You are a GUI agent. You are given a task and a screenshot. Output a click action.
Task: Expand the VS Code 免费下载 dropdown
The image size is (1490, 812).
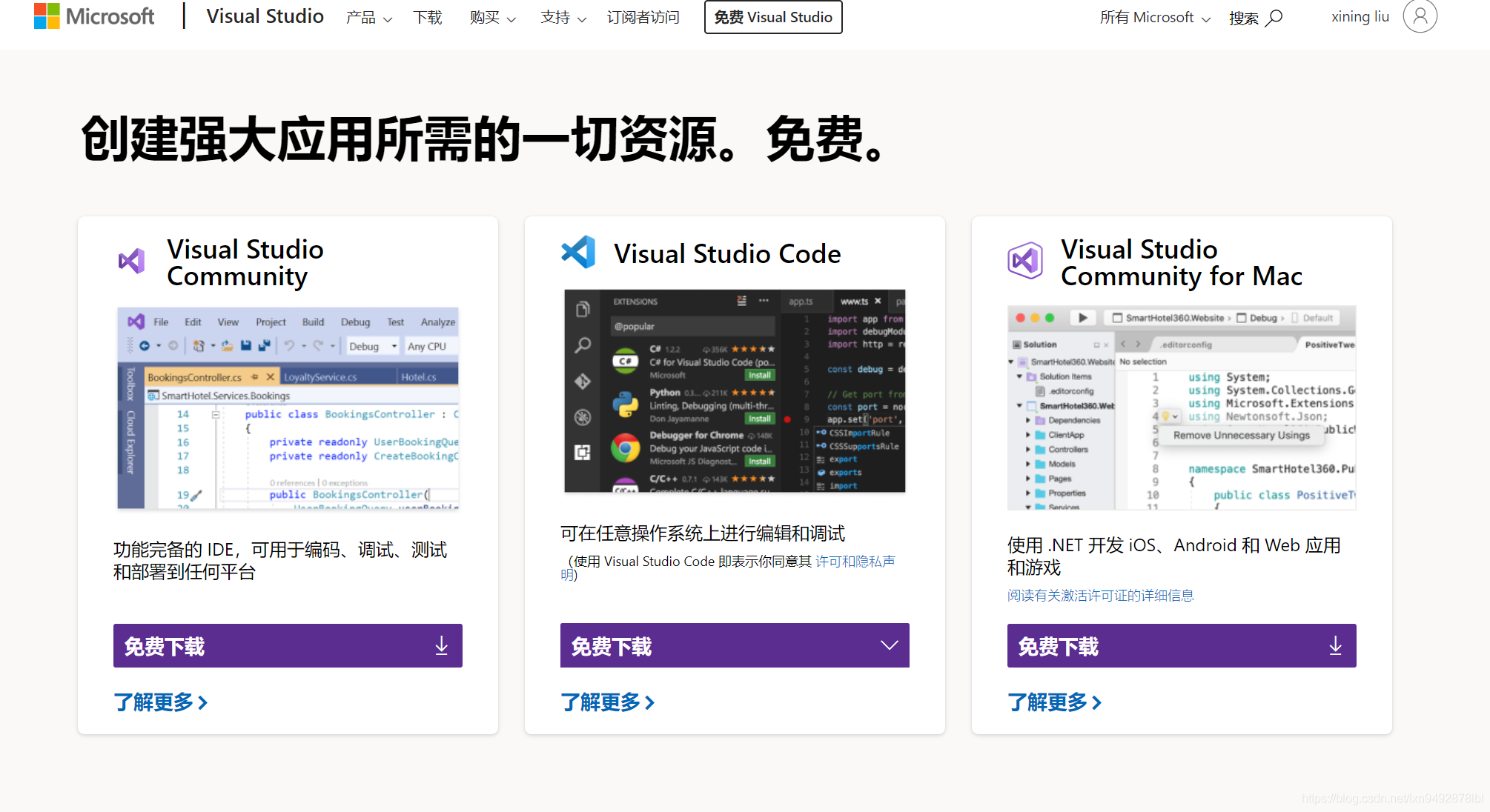[889, 646]
